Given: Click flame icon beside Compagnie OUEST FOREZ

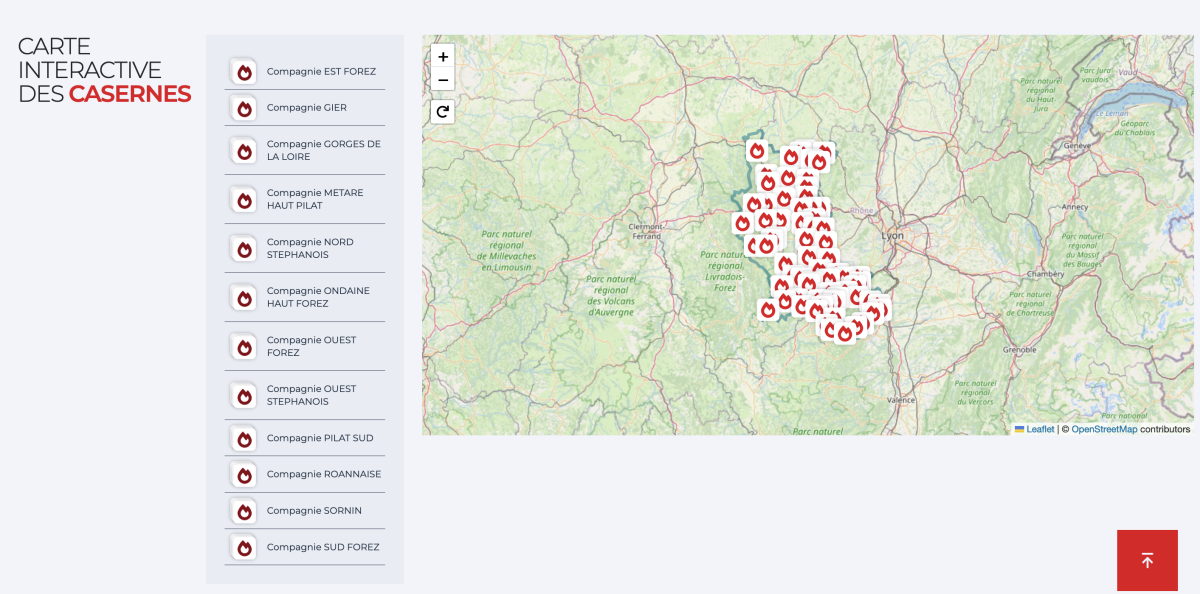Looking at the screenshot, I should click(x=244, y=347).
